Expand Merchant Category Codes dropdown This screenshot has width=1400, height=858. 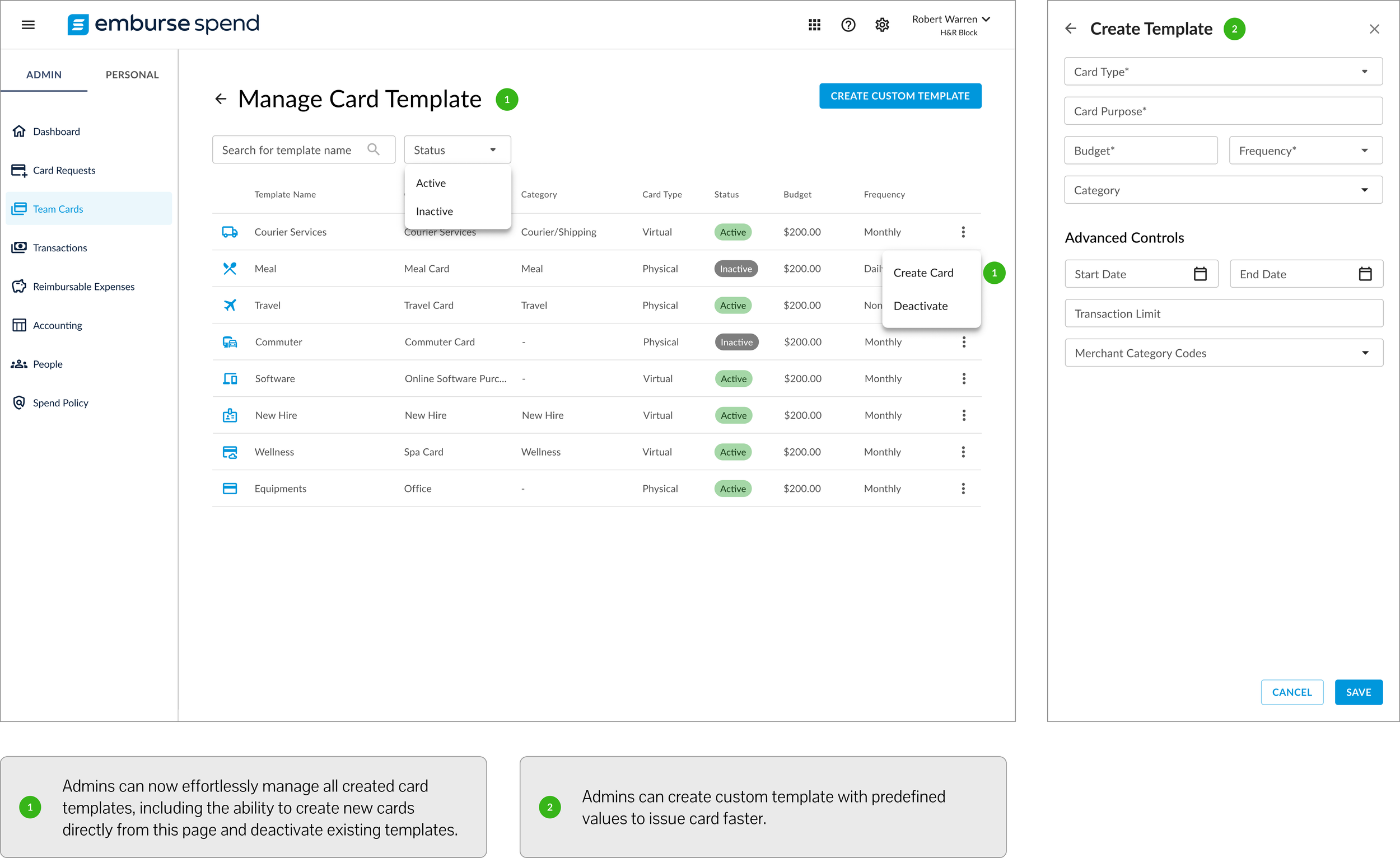pos(1223,353)
